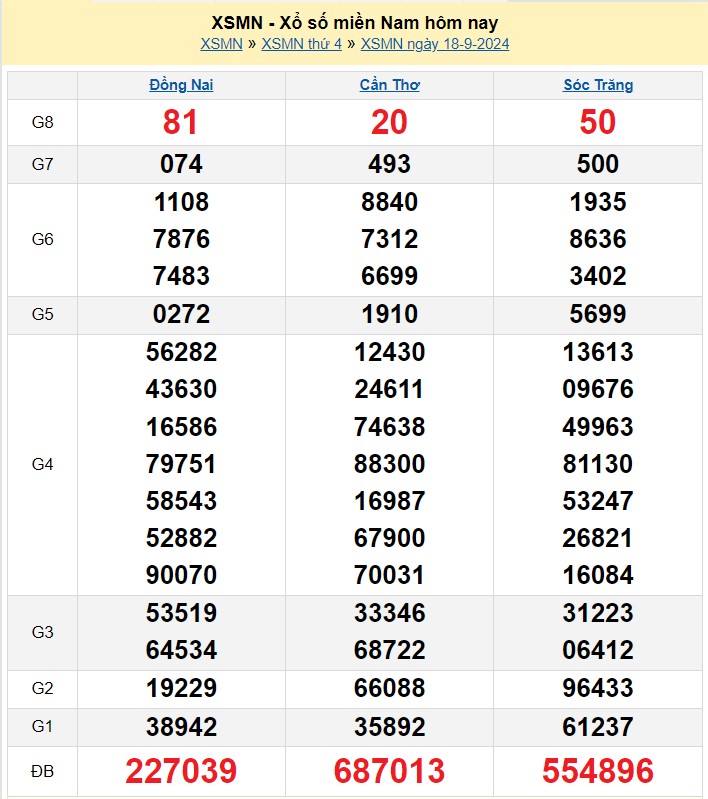The height and width of the screenshot is (799, 708).
Task: Click the G8 result 81
Action: click(x=181, y=123)
